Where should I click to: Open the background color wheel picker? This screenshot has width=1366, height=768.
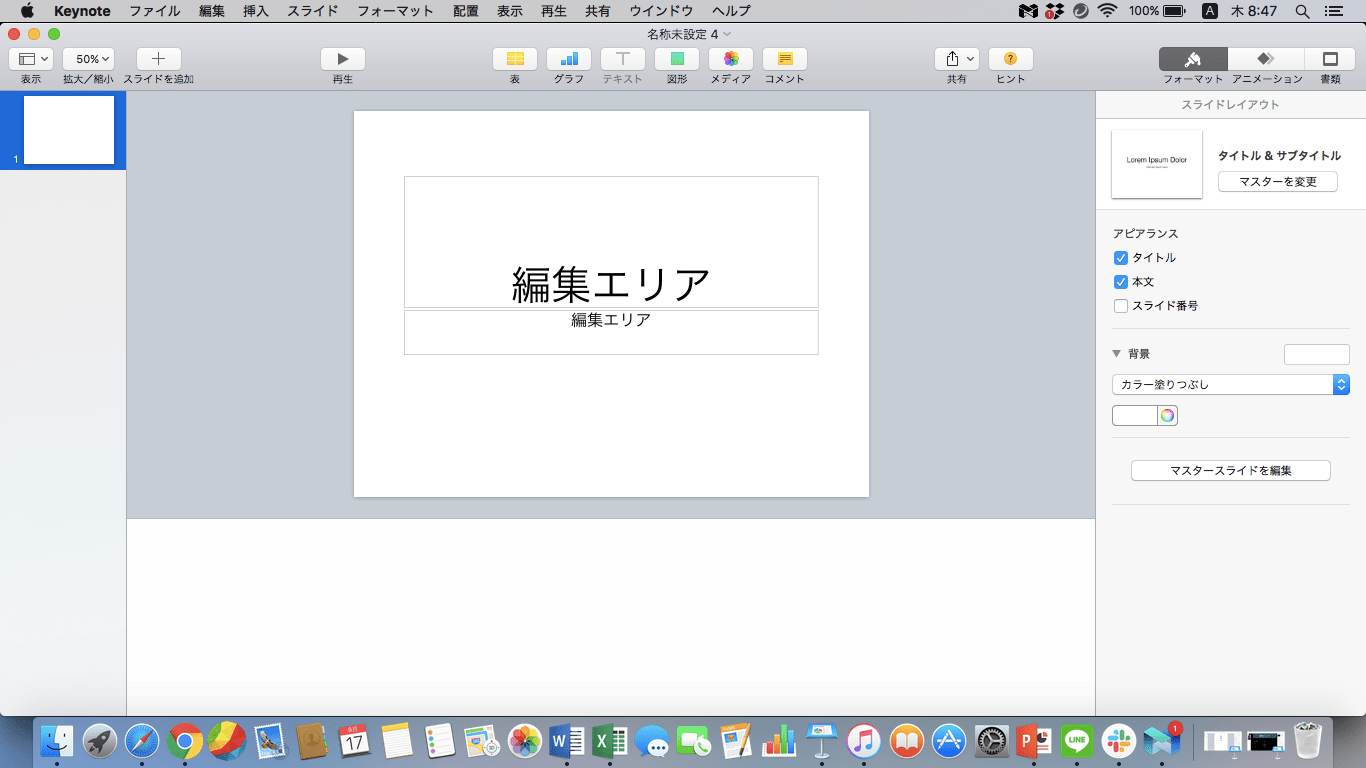pos(1167,416)
